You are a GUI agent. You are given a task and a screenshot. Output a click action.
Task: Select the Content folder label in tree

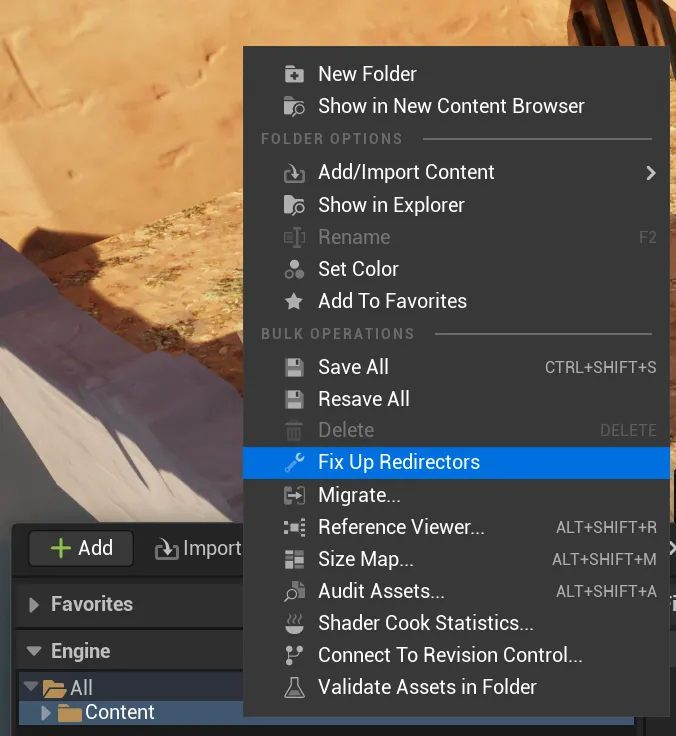[x=120, y=713]
